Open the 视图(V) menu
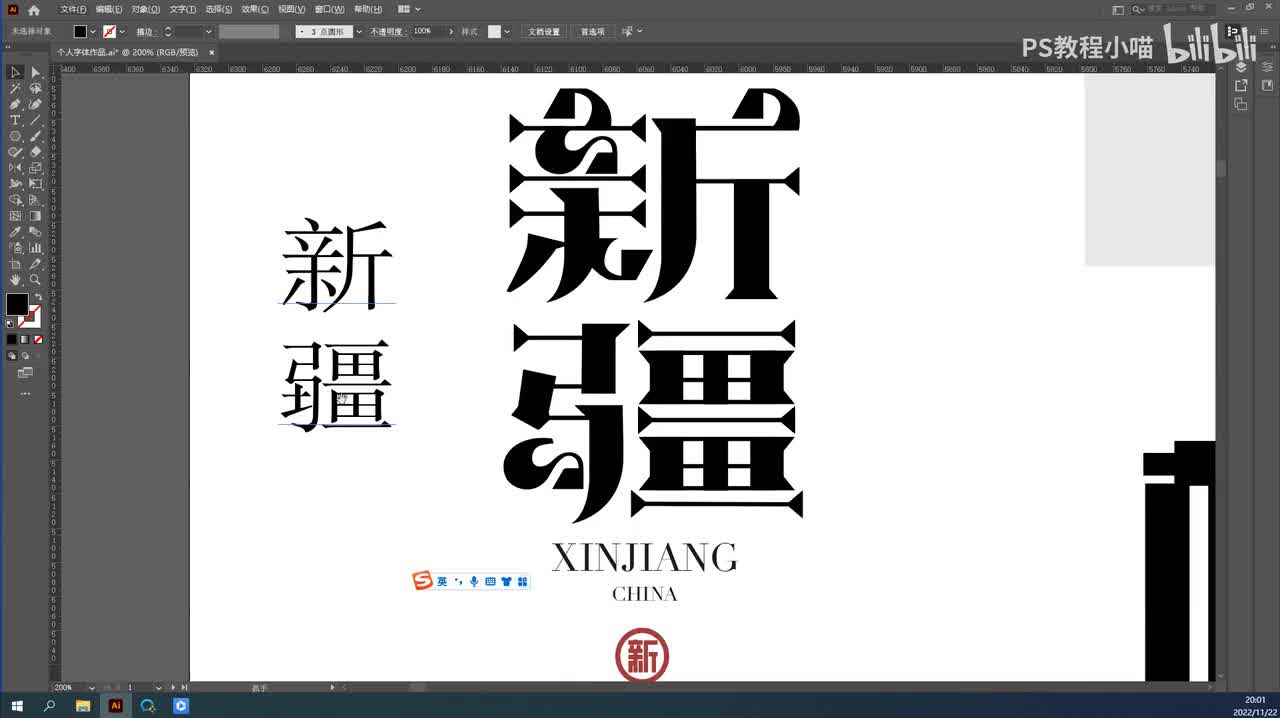This screenshot has height=718, width=1280. [292, 9]
